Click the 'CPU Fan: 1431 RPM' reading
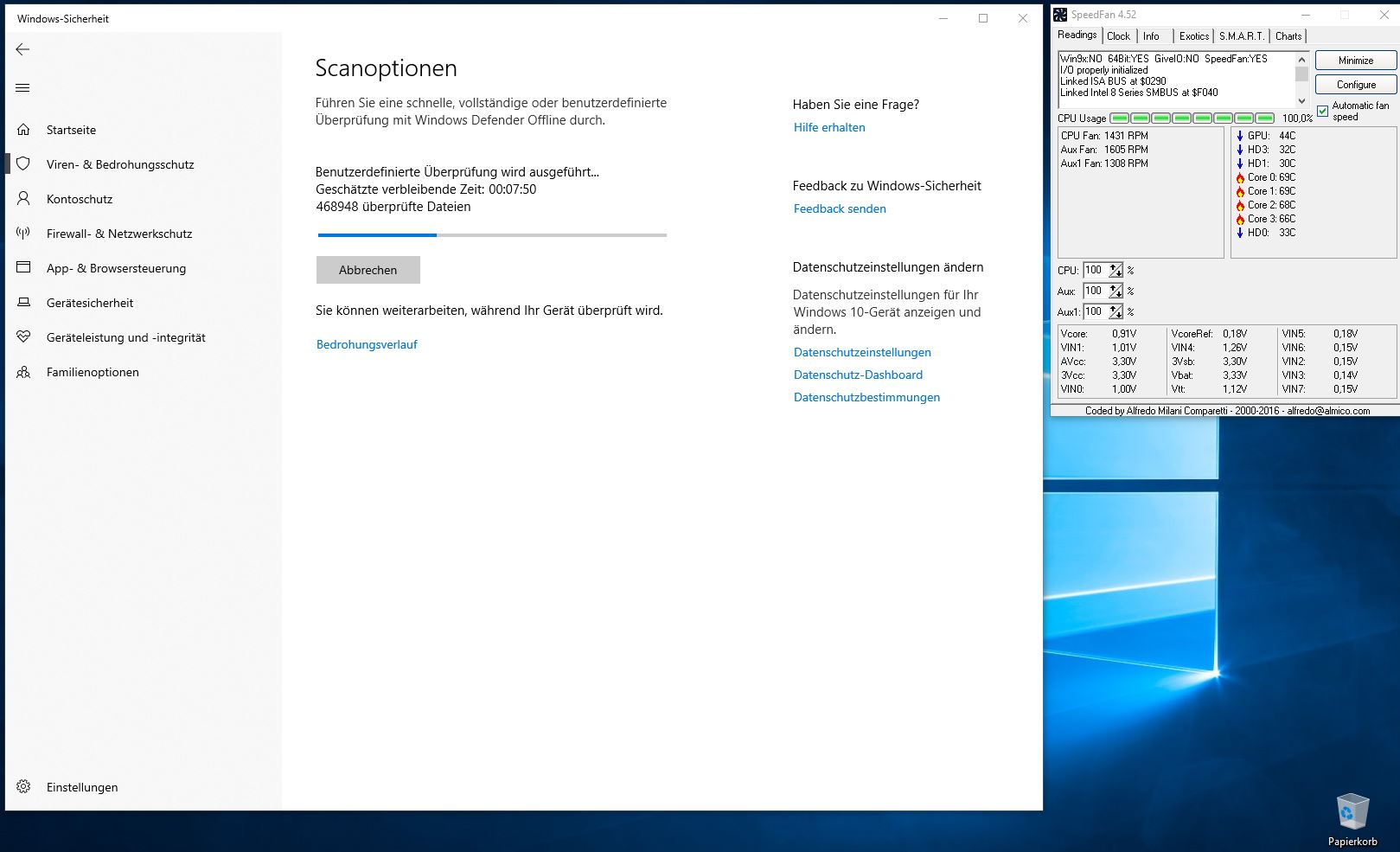This screenshot has width=1400, height=852. 1104,136
